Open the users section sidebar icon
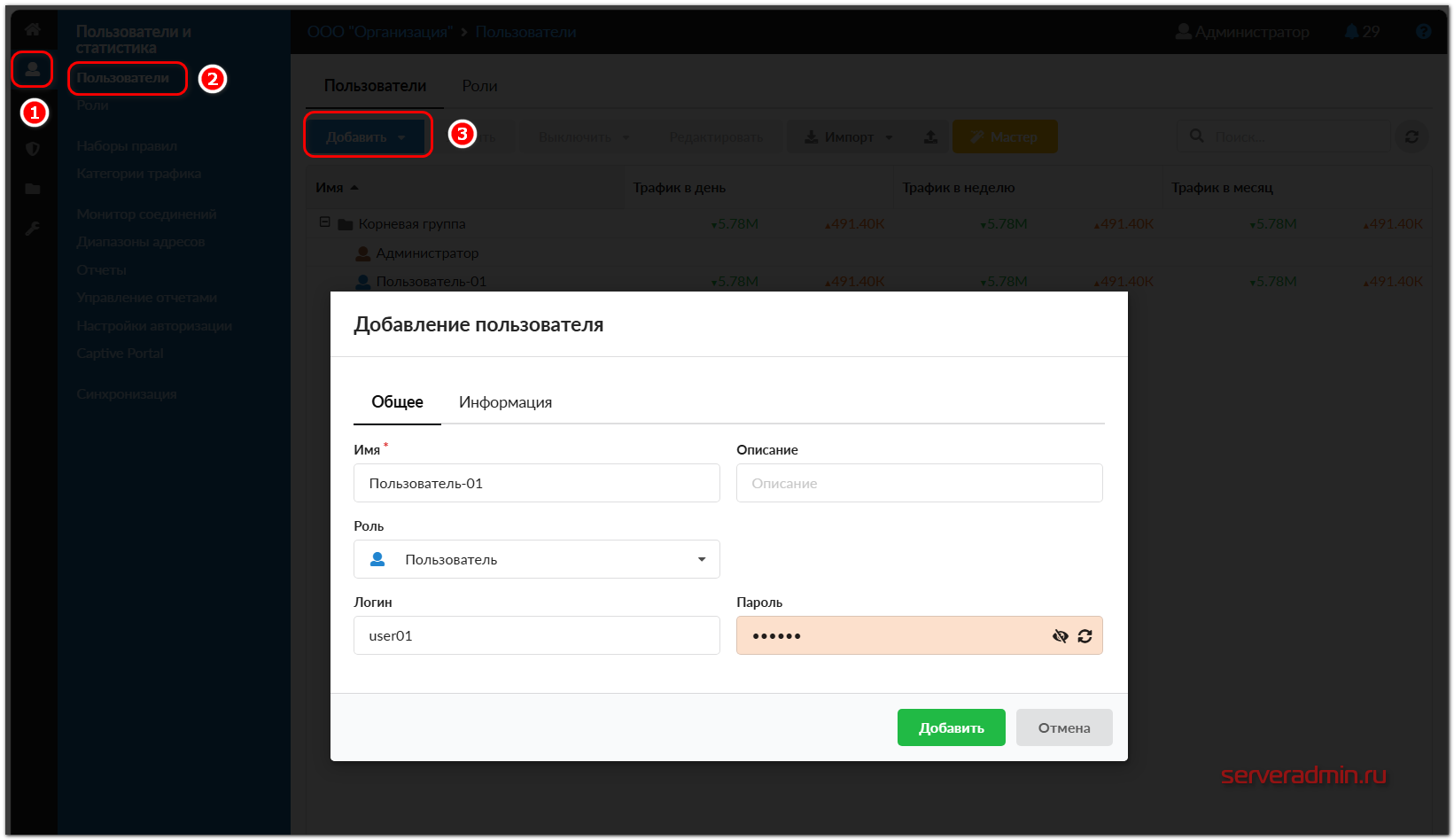1454x840 pixels. coord(33,69)
